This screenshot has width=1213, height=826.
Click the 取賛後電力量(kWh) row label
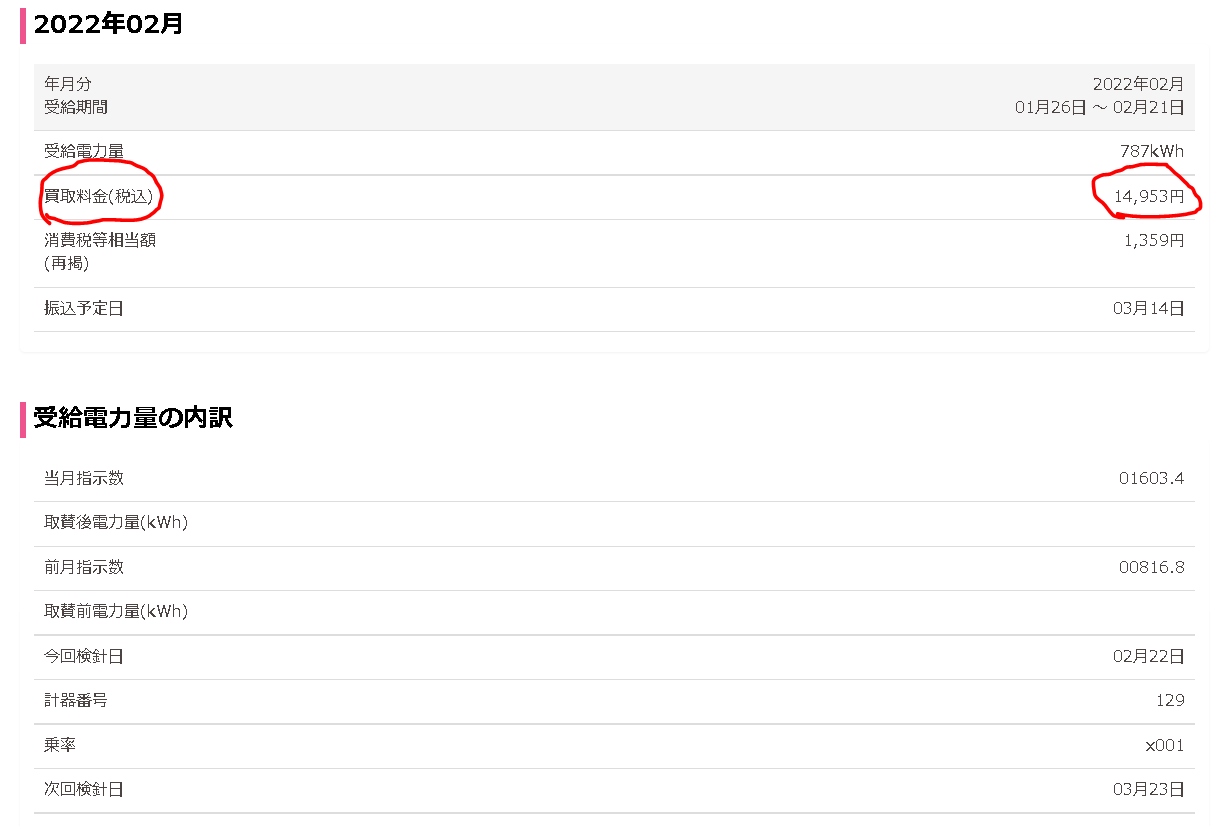[116, 522]
